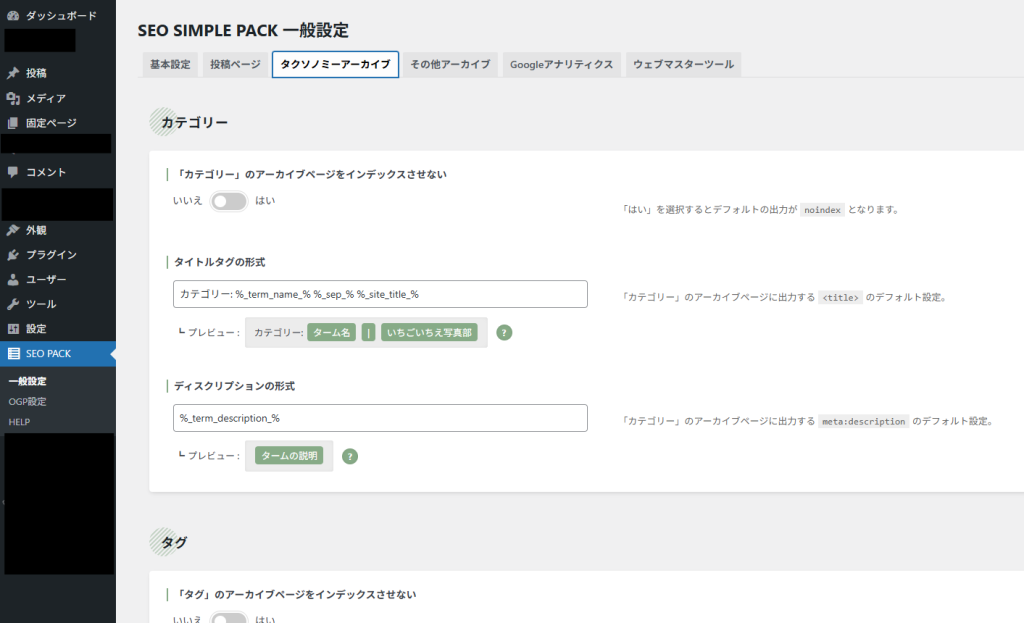The height and width of the screenshot is (623, 1024).
Task: Click the title tag format input field
Action: 380,294
